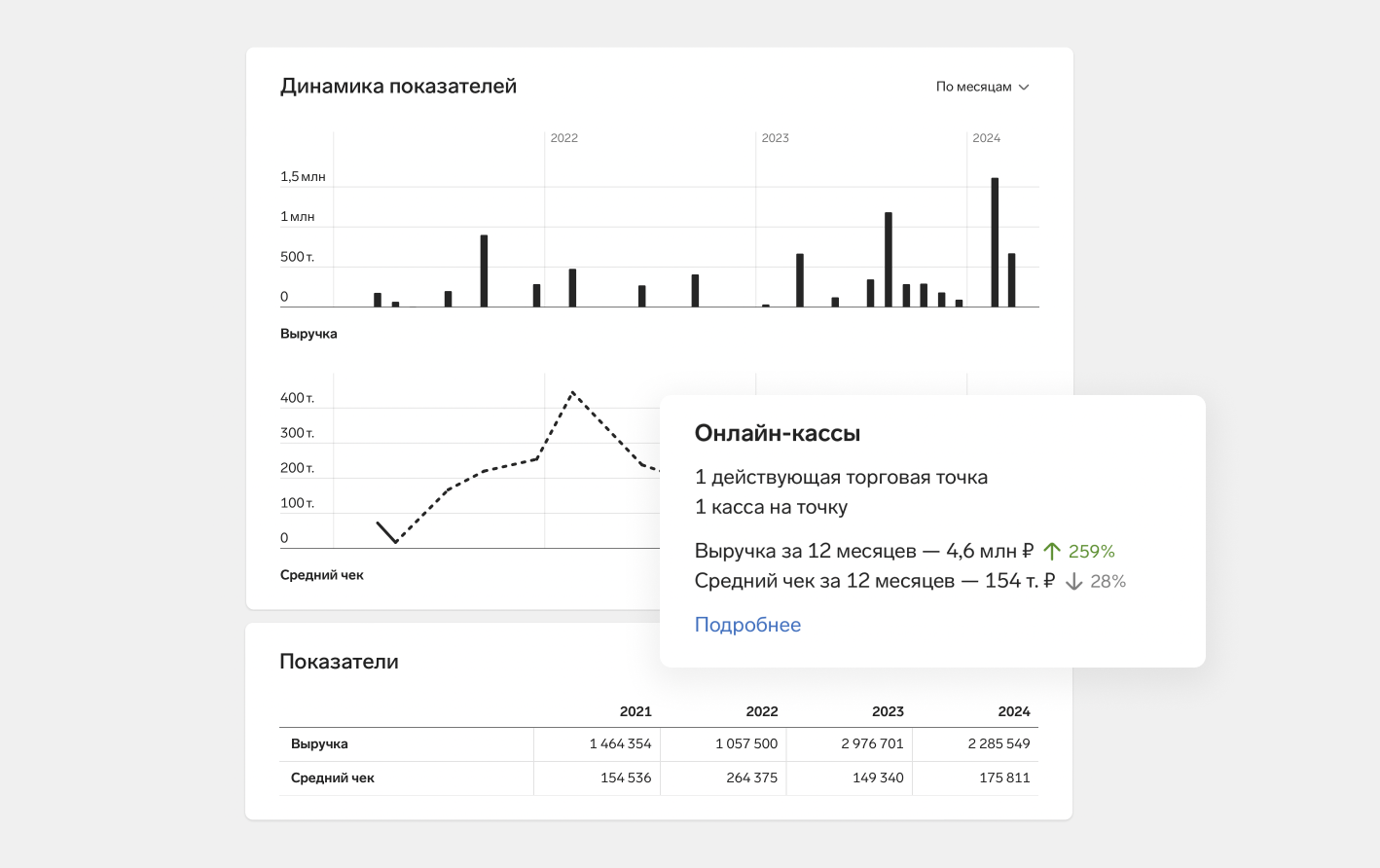Click the 2023 year marker on revenue chart
Screen dimensions: 1380x868
tap(775, 138)
